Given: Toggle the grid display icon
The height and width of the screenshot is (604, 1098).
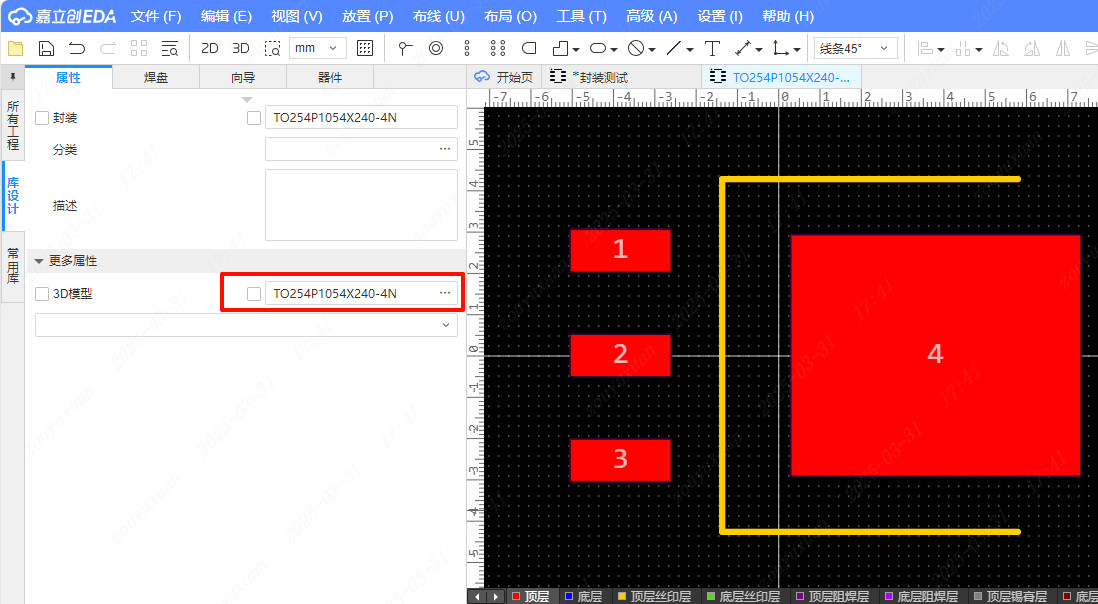Looking at the screenshot, I should (365, 48).
